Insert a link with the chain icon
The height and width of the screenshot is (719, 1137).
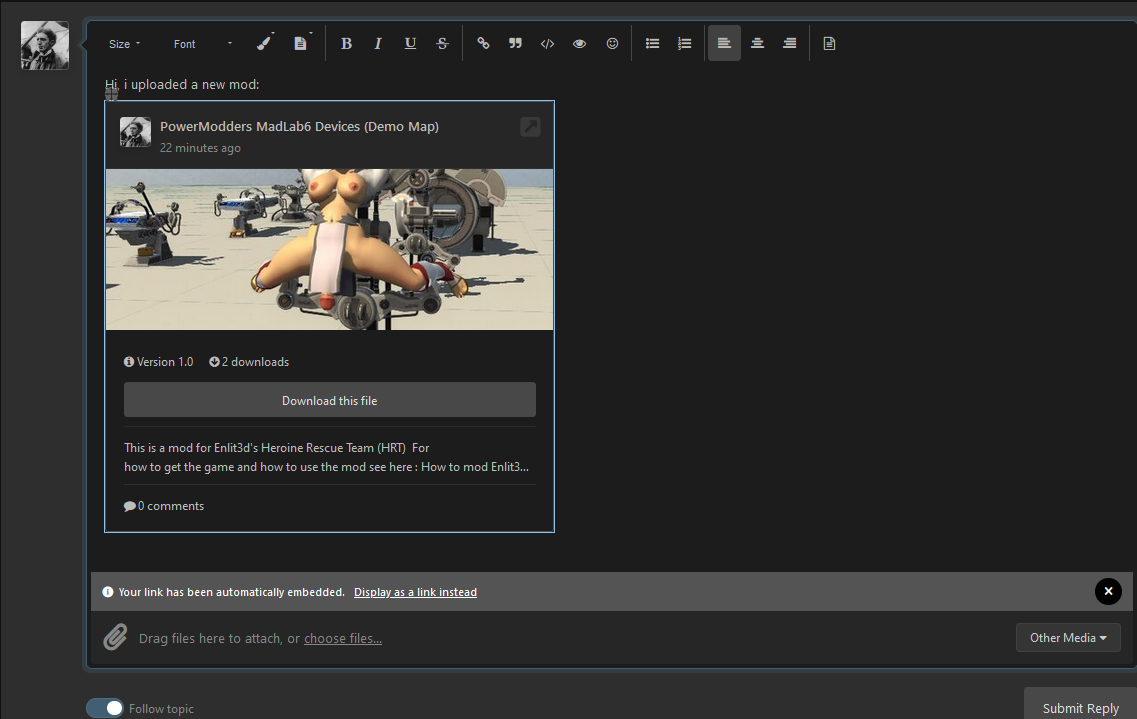[483, 43]
